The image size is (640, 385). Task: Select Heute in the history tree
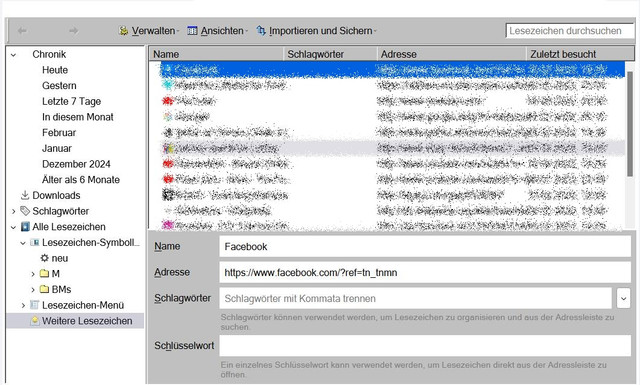pyautogui.click(x=55, y=70)
